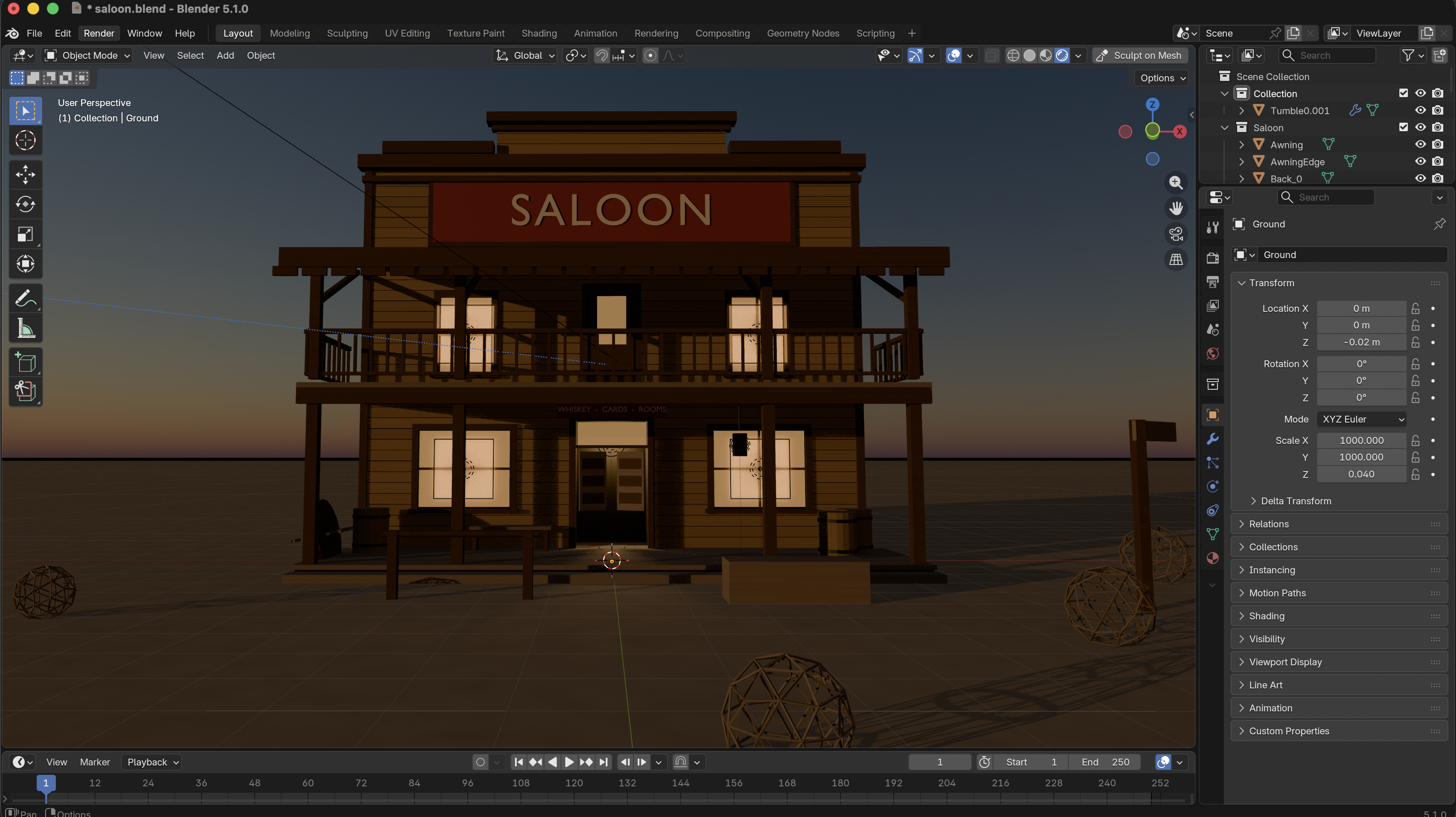Hide Tumble0.001 in viewport
The image size is (1456, 817).
[1420, 110]
